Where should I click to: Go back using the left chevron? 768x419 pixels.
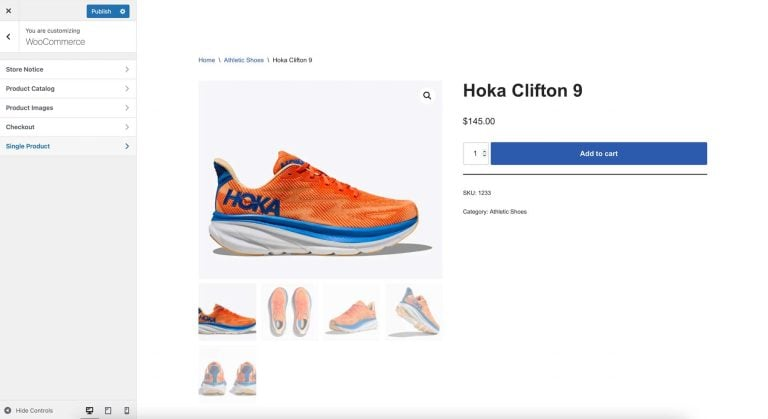[x=8, y=37]
